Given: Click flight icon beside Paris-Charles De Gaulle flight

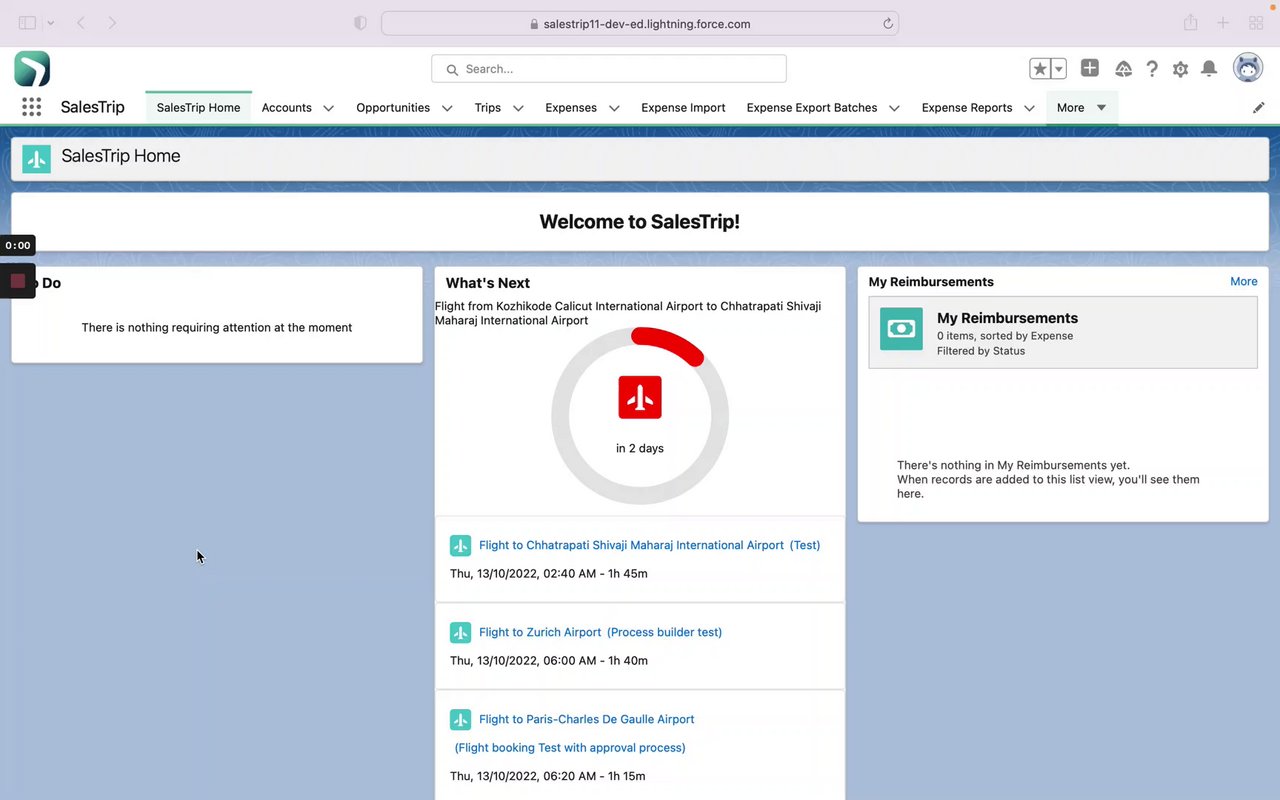Looking at the screenshot, I should point(460,719).
